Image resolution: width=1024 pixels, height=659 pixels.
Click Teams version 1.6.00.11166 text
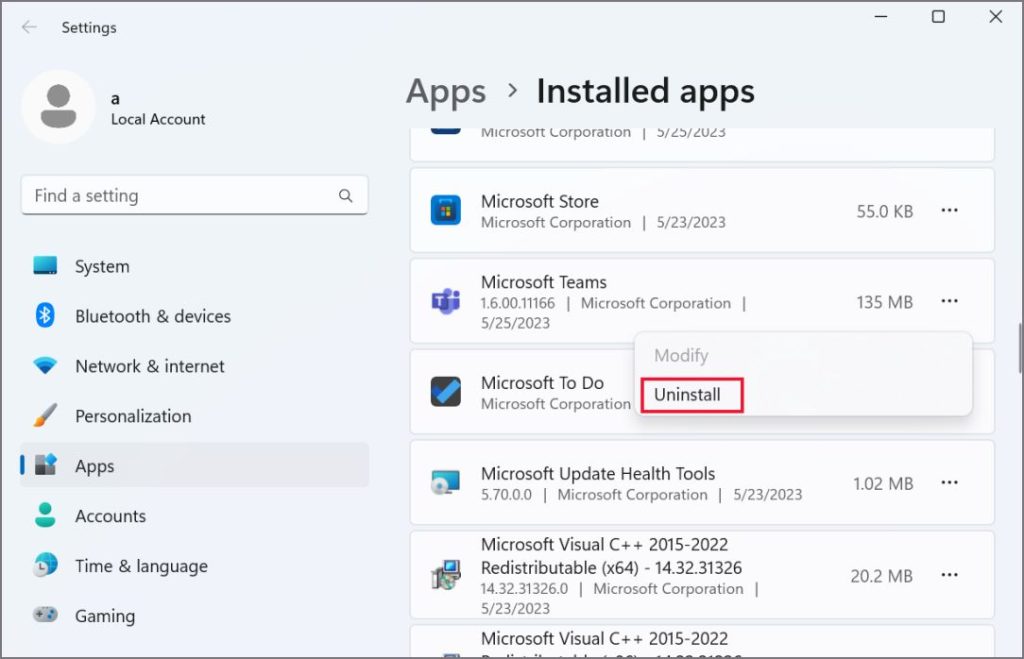(x=518, y=303)
